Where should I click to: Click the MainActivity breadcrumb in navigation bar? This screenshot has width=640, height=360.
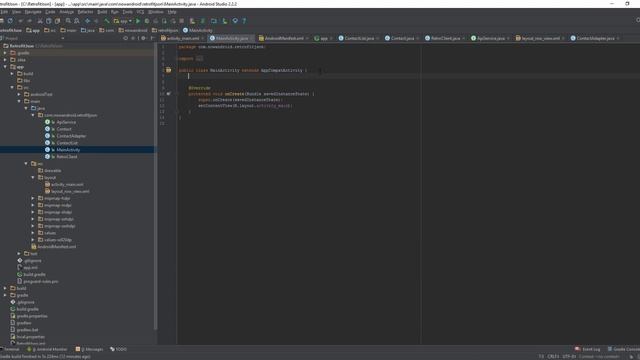tap(198, 30)
